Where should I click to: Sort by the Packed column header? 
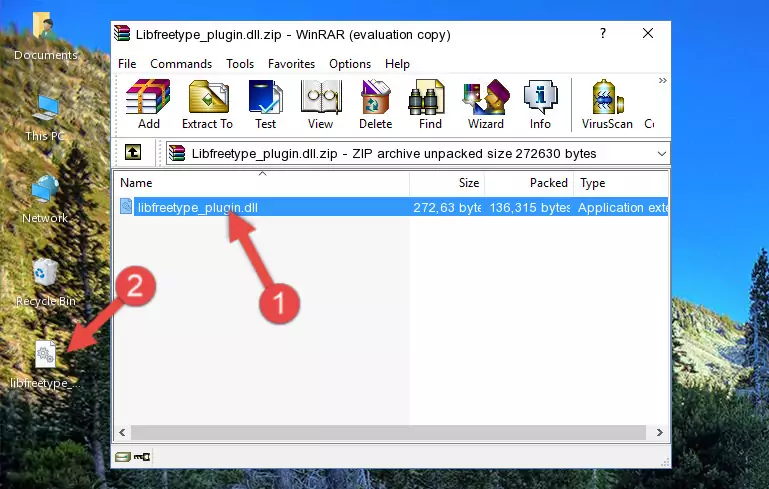point(529,182)
